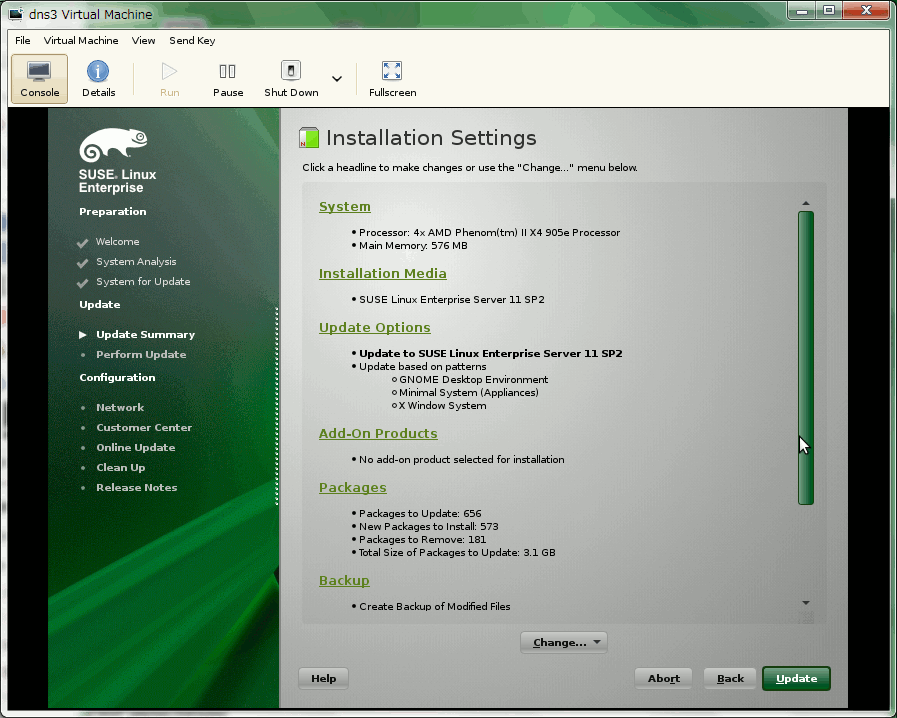897x718 pixels.
Task: Click the "Main Memory: 576 MB" line
Action: (413, 245)
